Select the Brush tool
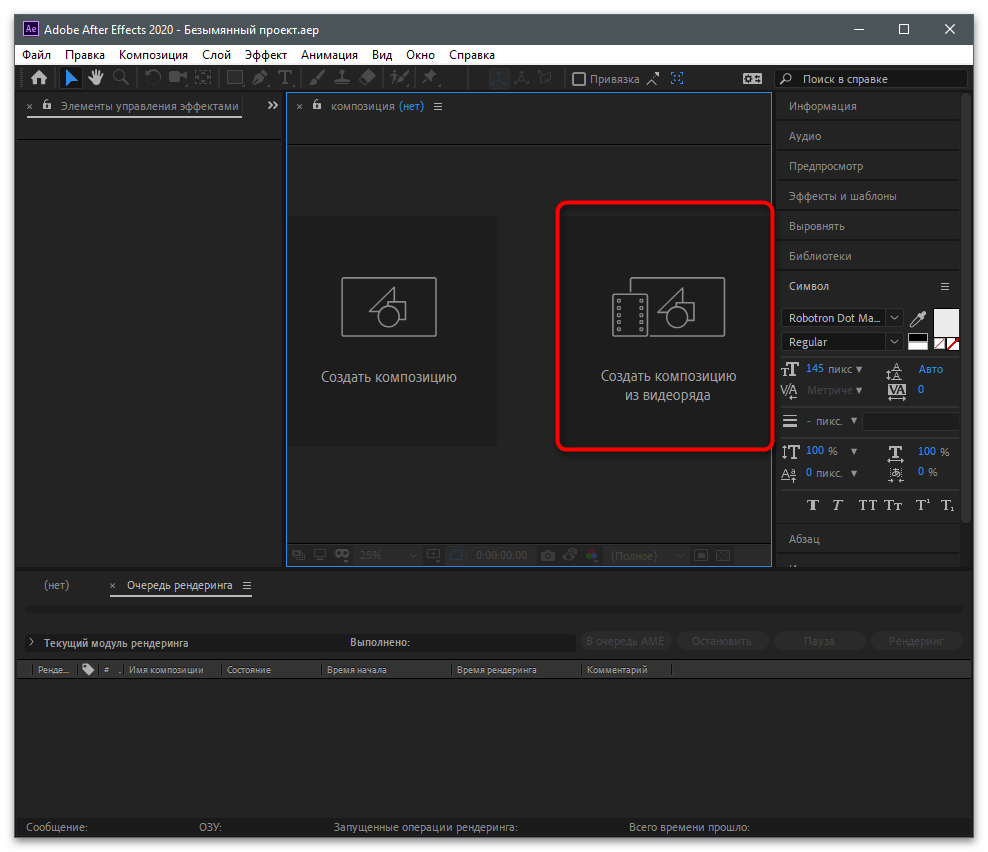The height and width of the screenshot is (852, 988). [315, 78]
